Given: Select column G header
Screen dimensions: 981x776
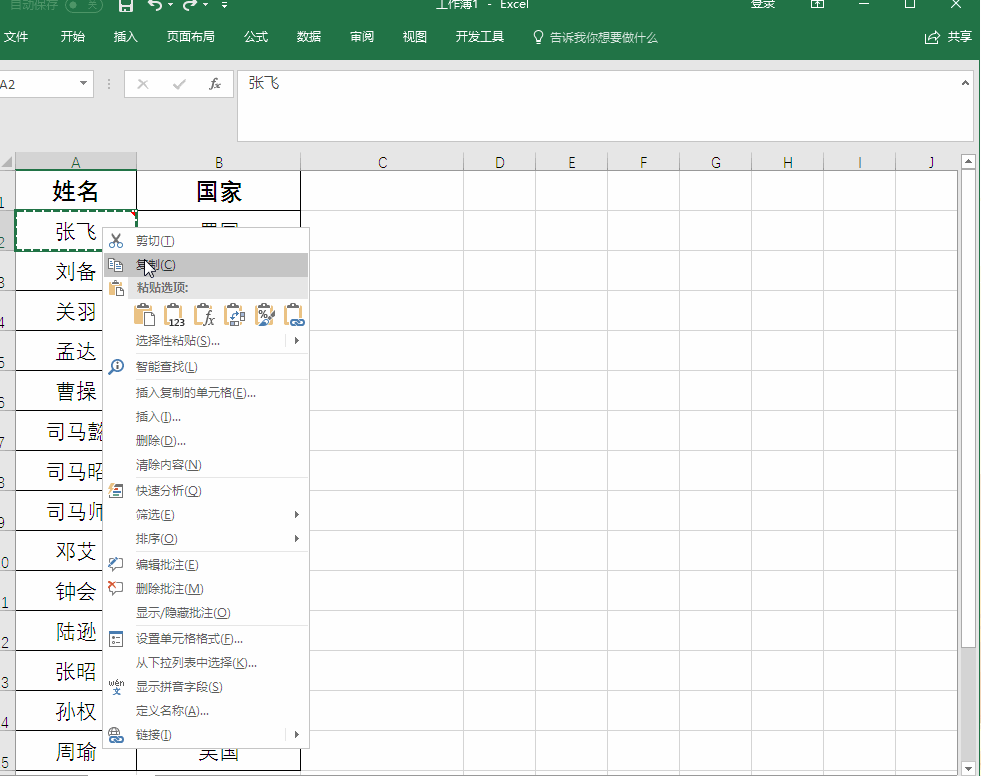Looking at the screenshot, I should click(x=716, y=162).
